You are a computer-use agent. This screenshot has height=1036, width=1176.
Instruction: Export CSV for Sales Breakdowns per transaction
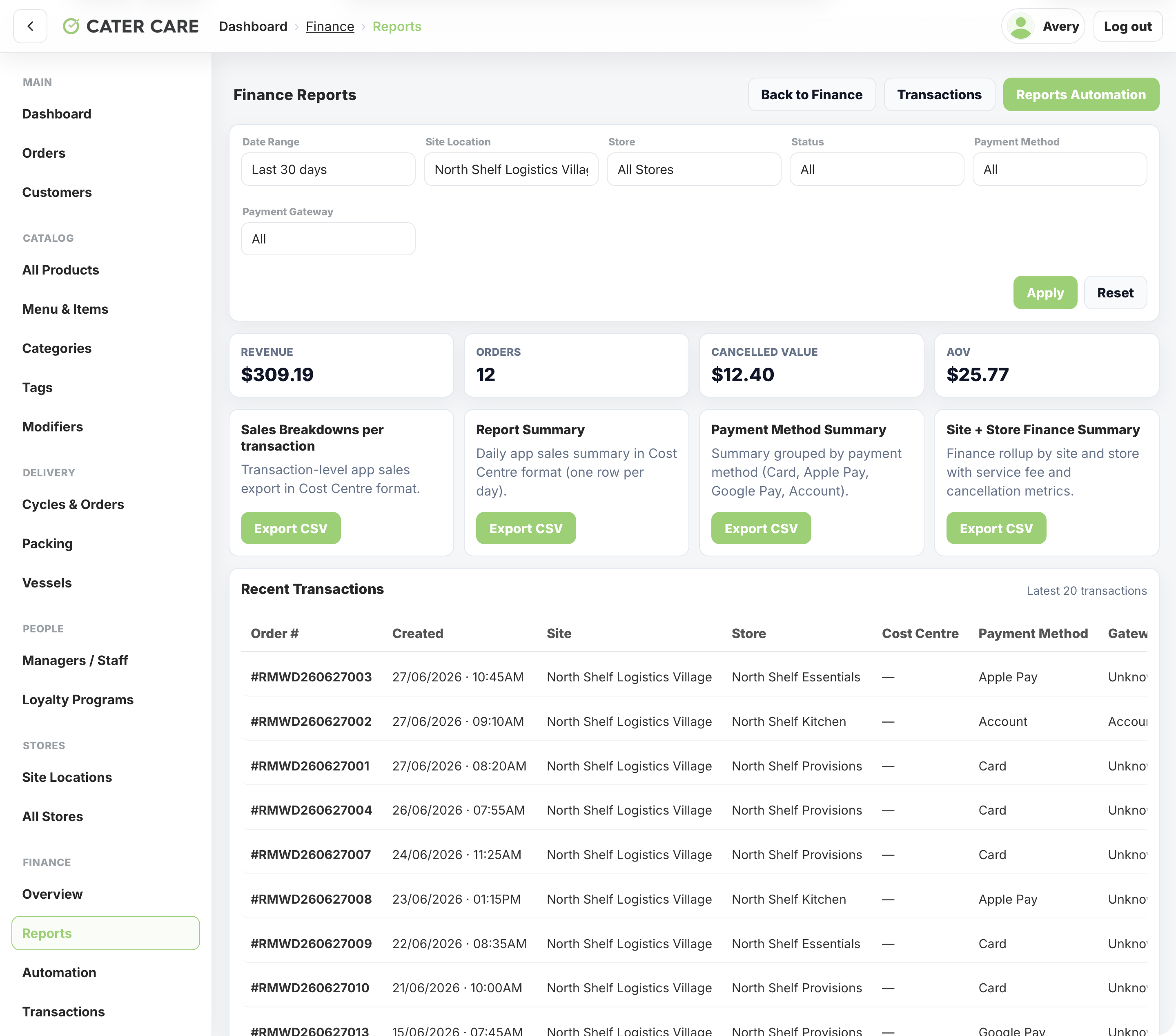pos(291,528)
